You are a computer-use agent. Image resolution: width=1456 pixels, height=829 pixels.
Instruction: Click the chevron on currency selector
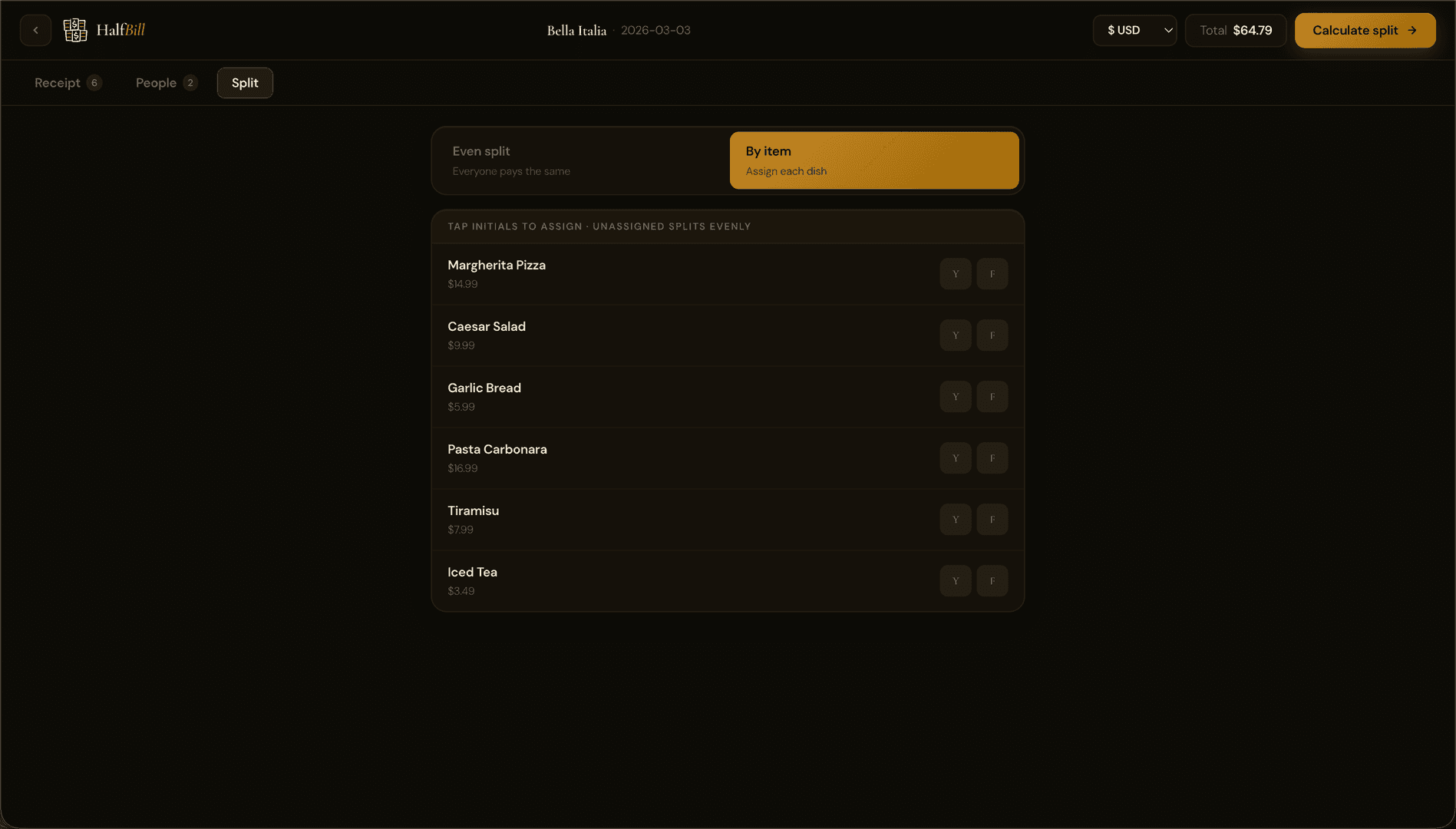pyautogui.click(x=1167, y=31)
